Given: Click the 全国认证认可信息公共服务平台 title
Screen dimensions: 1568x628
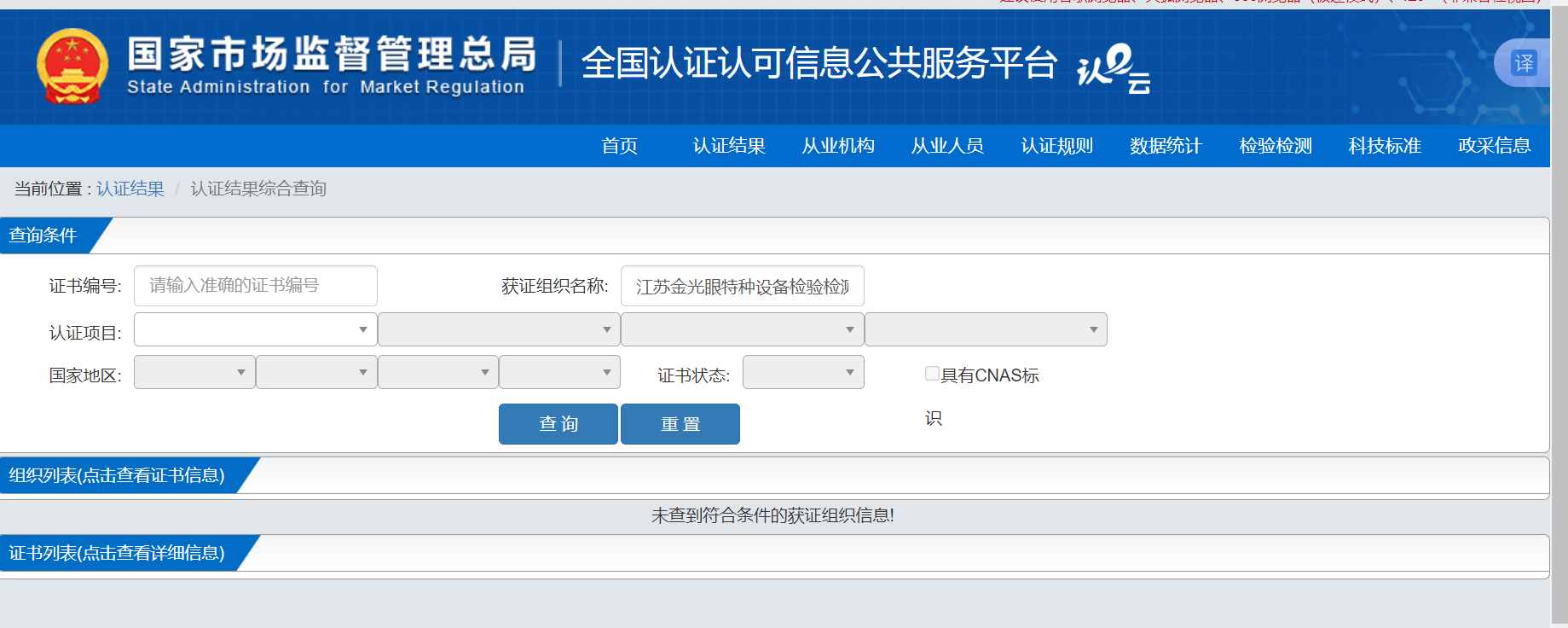Looking at the screenshot, I should point(819,63).
